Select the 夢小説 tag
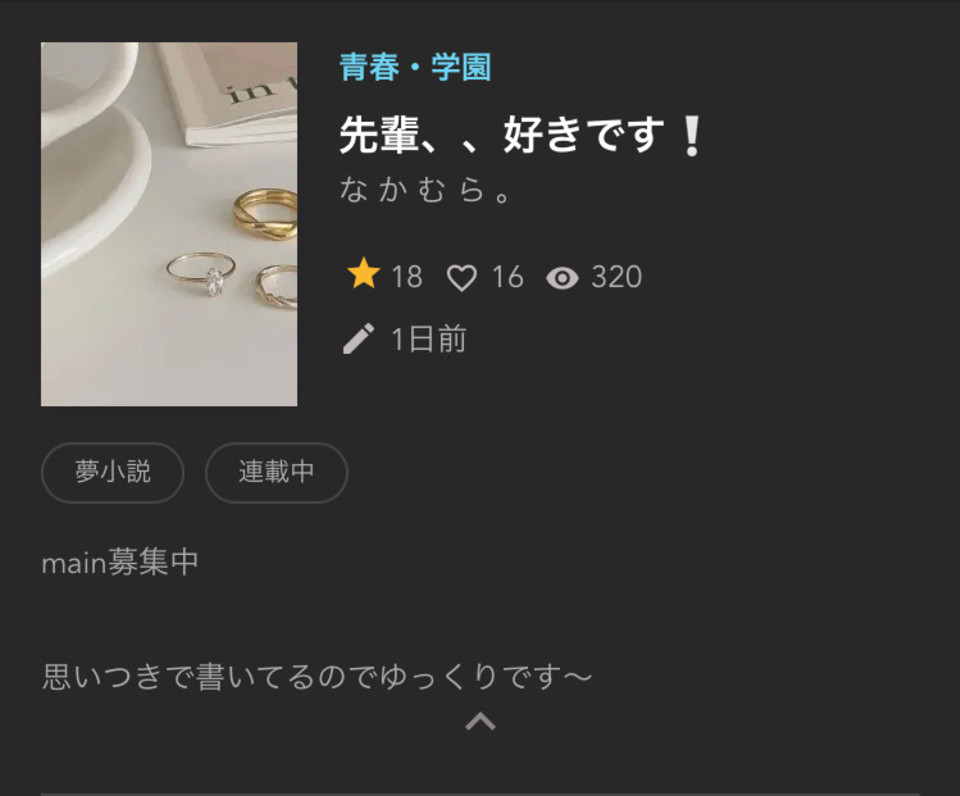 click(x=113, y=472)
